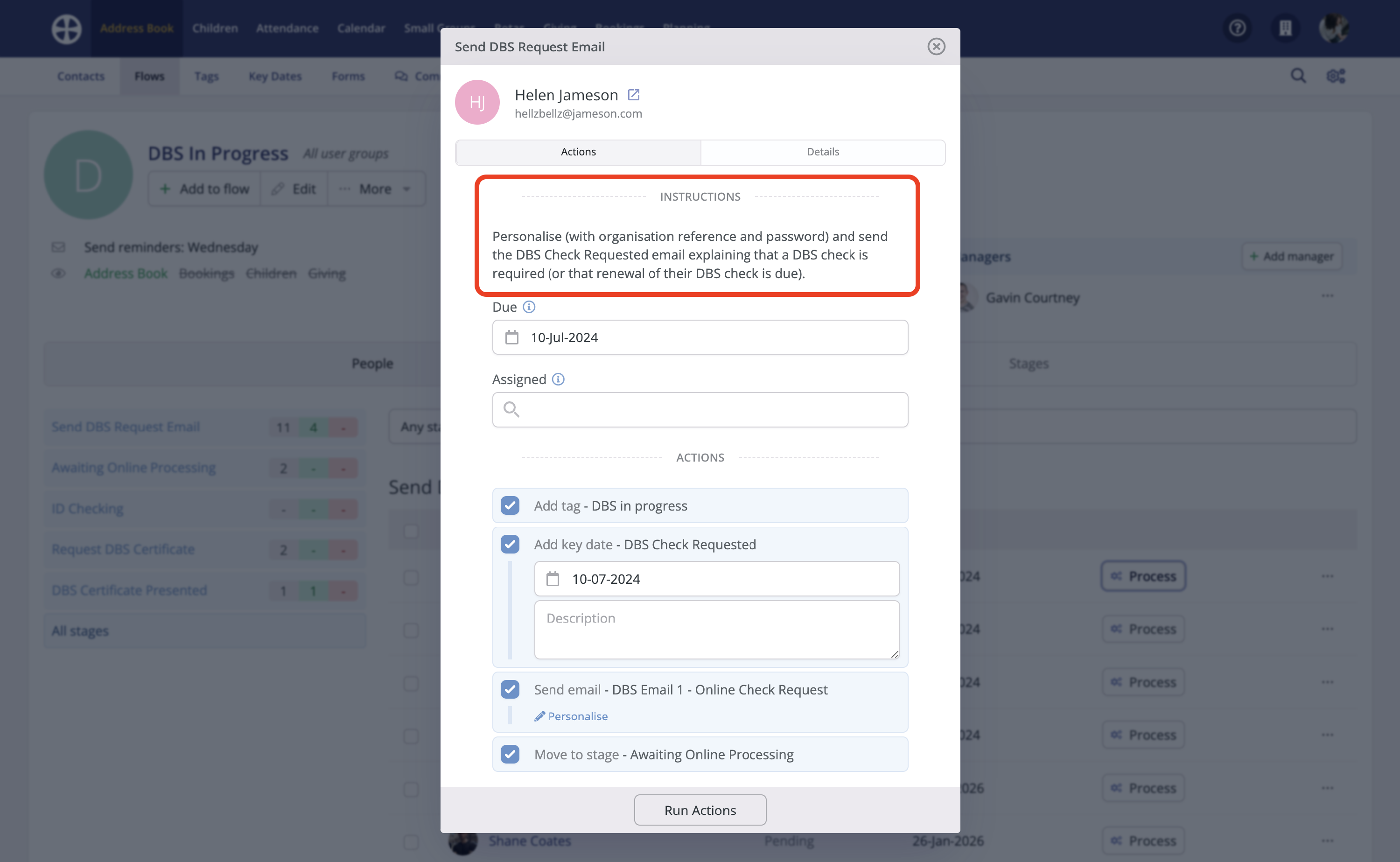Click the search icon in Assigned field
This screenshot has width=1400, height=862.
point(511,409)
